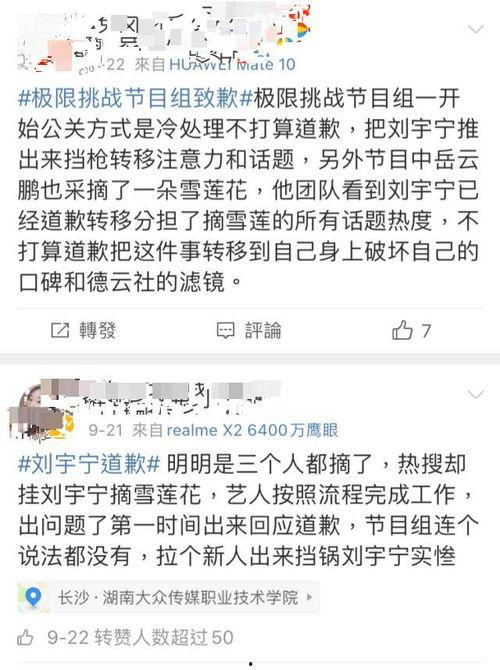Tap the comment bubble icon beside 評論
Image resolution: width=500 pixels, height=670 pixels.
pyautogui.click(x=225, y=330)
